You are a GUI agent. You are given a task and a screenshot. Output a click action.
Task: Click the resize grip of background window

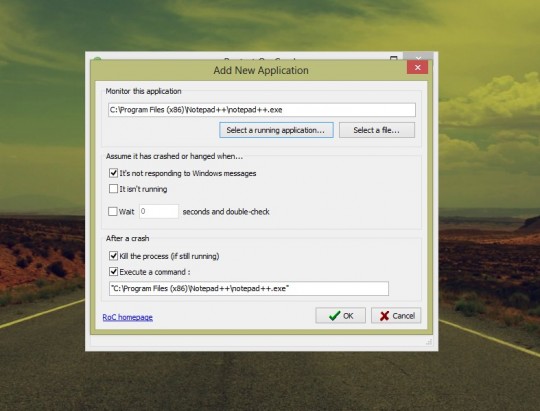point(429,342)
